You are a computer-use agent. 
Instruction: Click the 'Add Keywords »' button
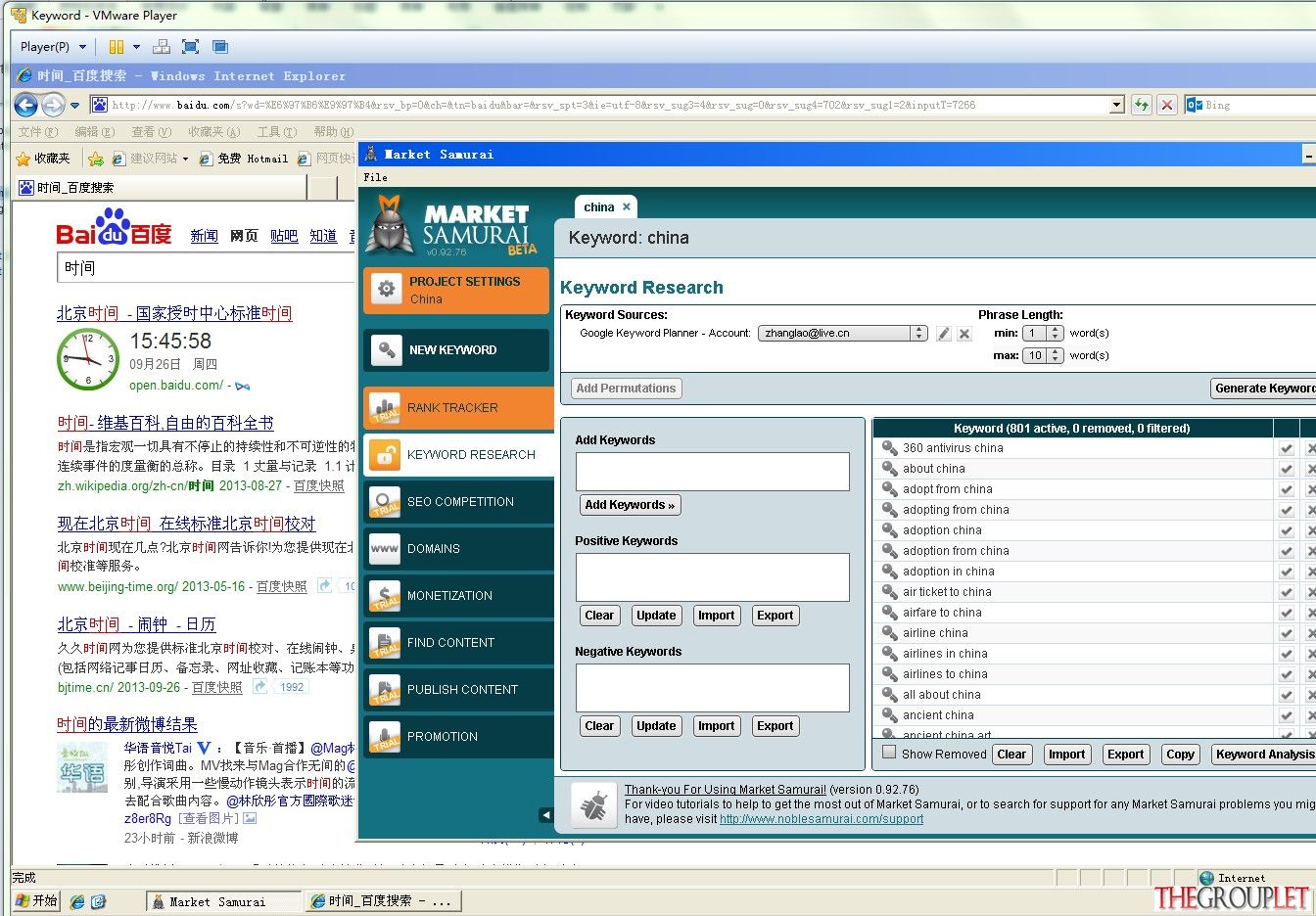630,505
